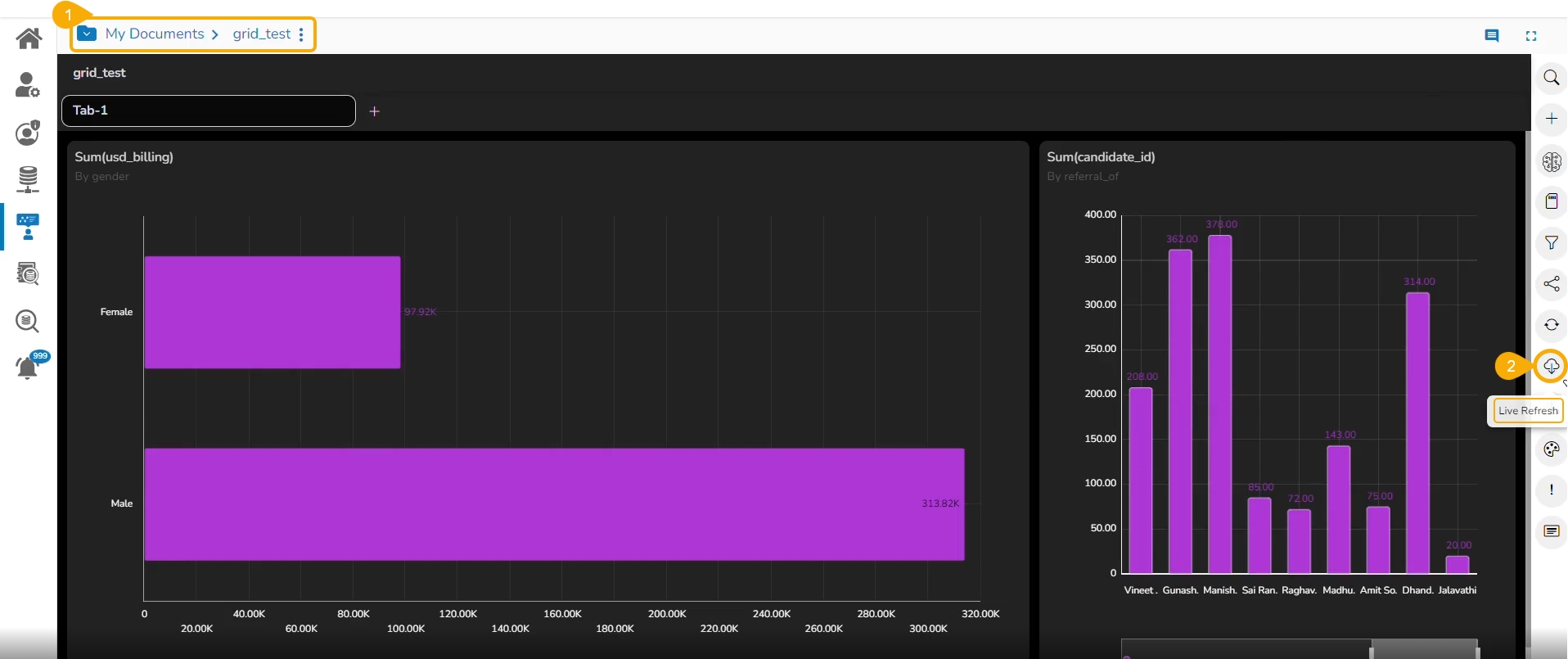
Task: Add a new tab with plus button
Action: point(374,111)
